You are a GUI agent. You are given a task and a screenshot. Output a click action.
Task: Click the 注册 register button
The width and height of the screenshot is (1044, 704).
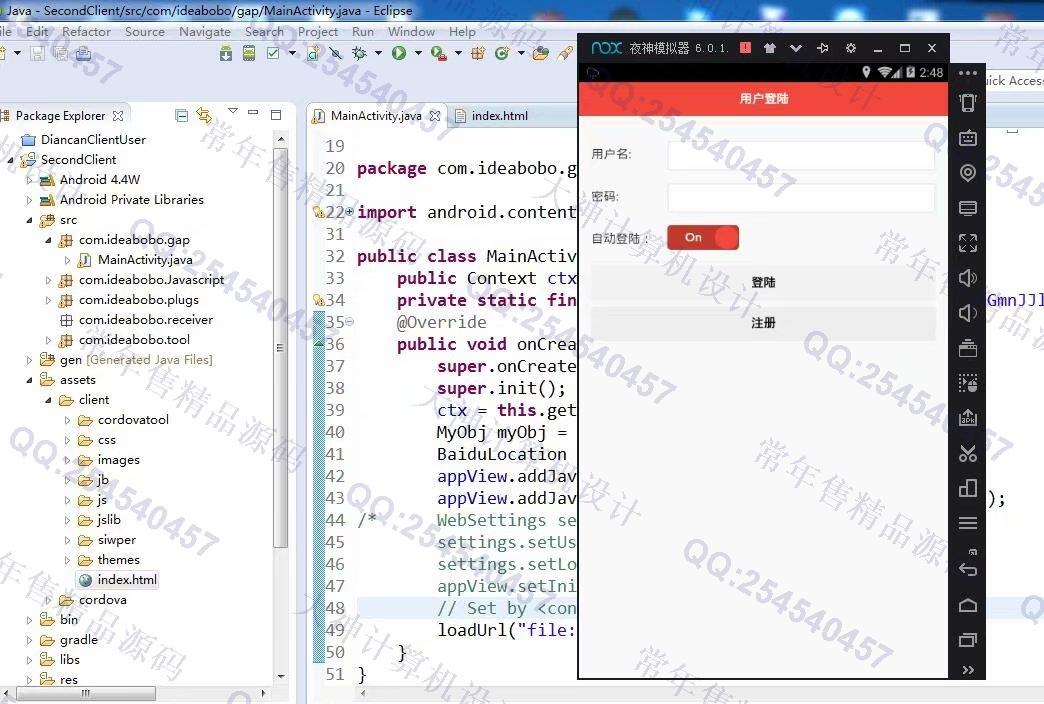coord(763,323)
